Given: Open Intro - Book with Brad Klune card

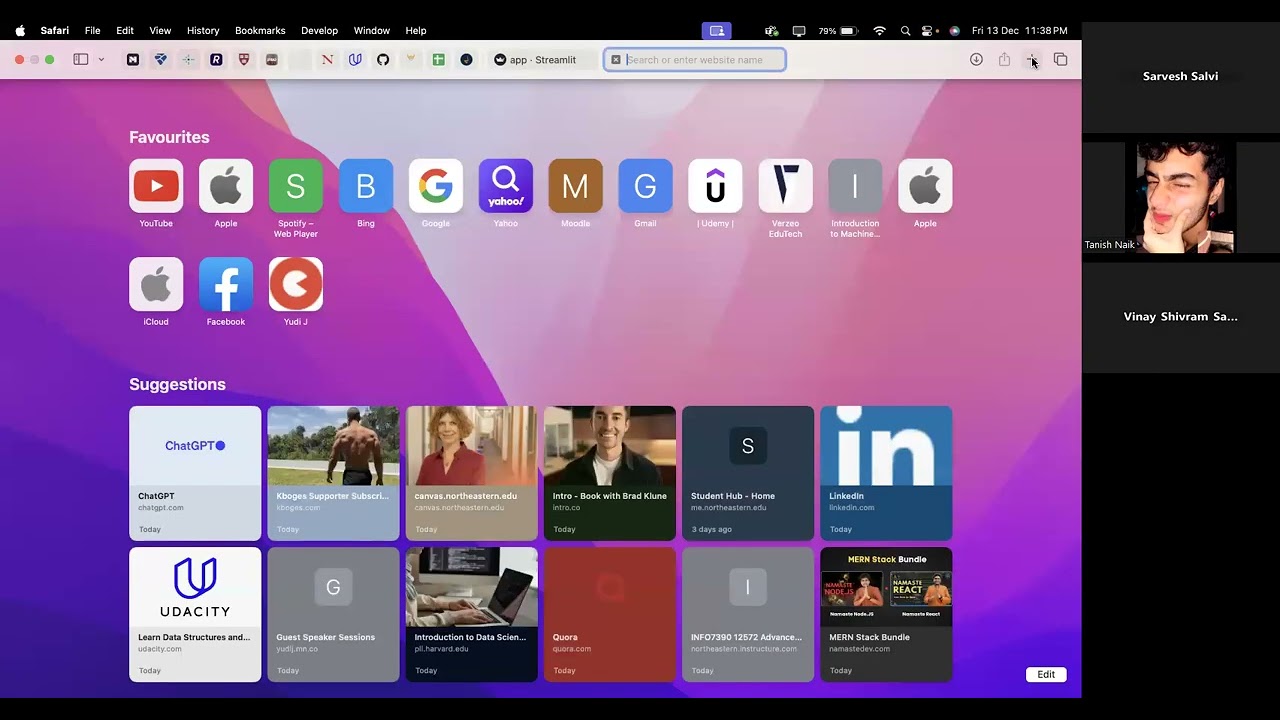Looking at the screenshot, I should pos(610,473).
